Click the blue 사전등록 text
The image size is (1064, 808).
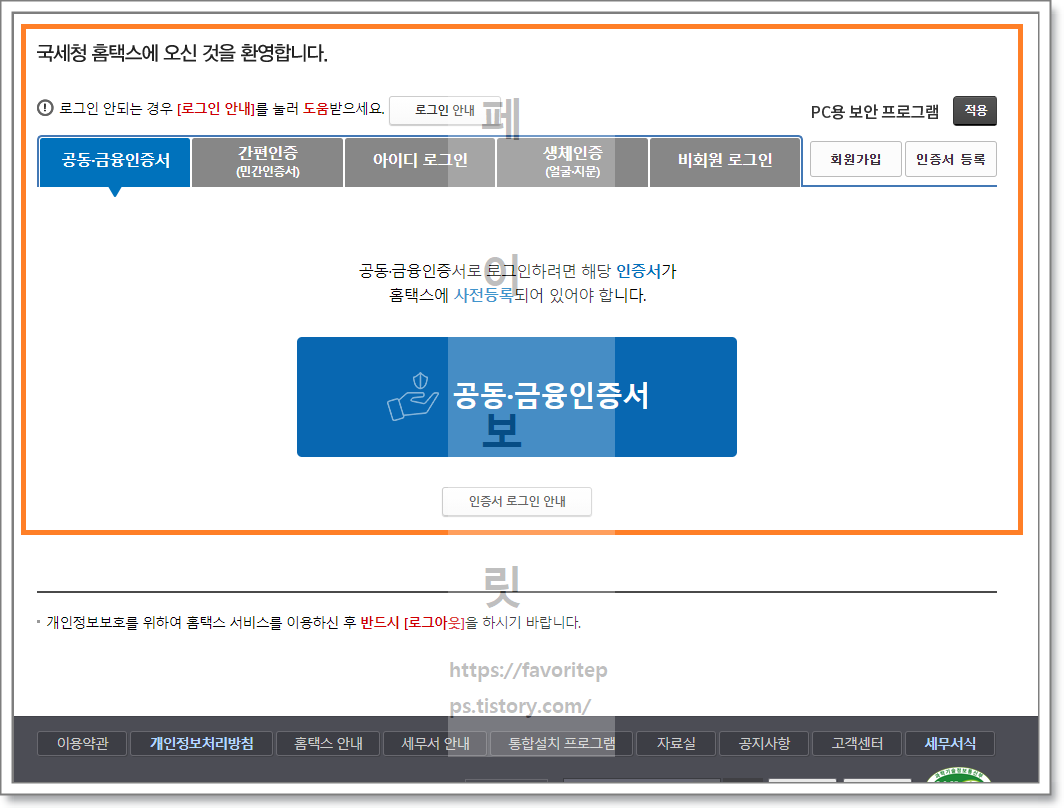484,295
